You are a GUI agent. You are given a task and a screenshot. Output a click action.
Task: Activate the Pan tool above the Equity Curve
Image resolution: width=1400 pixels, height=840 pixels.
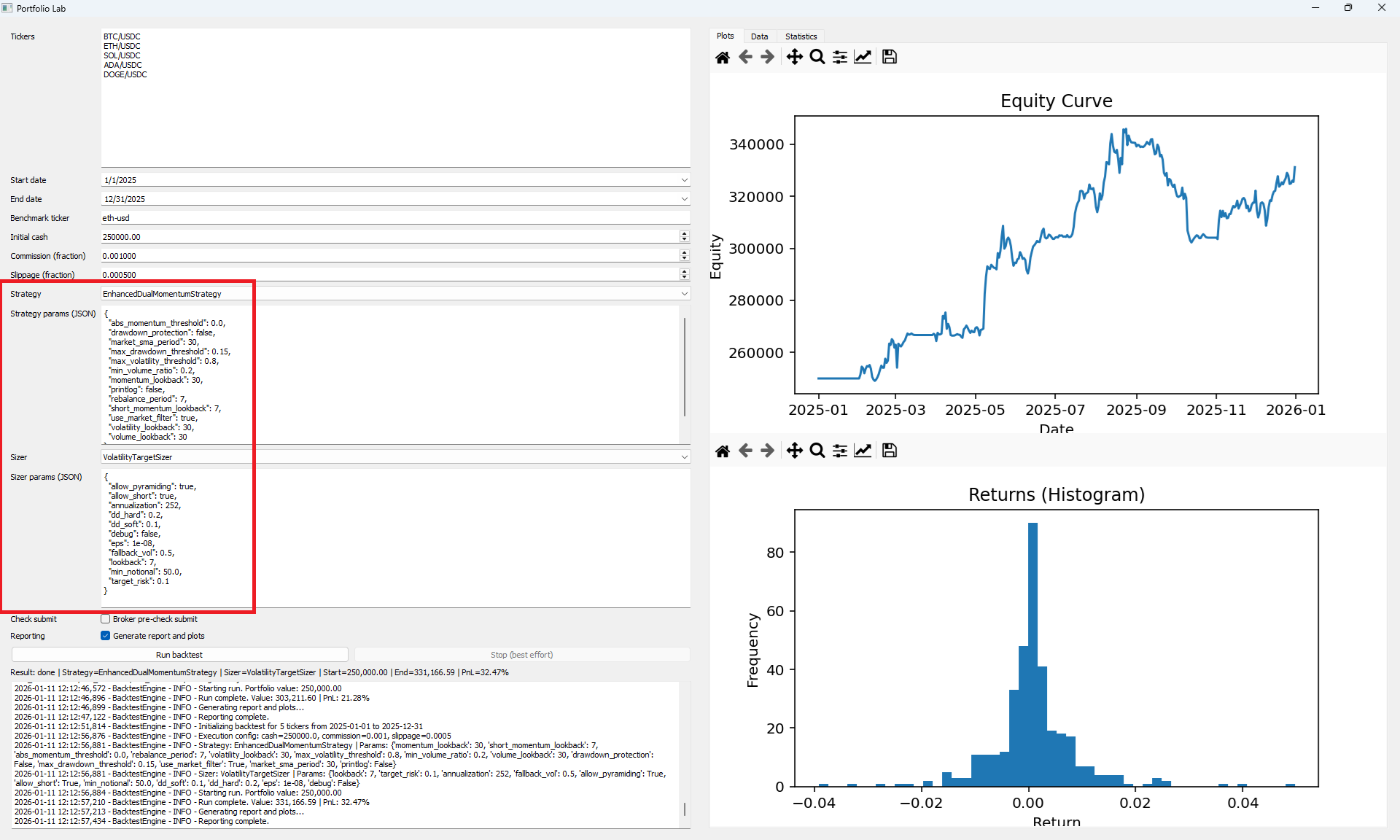(x=795, y=57)
